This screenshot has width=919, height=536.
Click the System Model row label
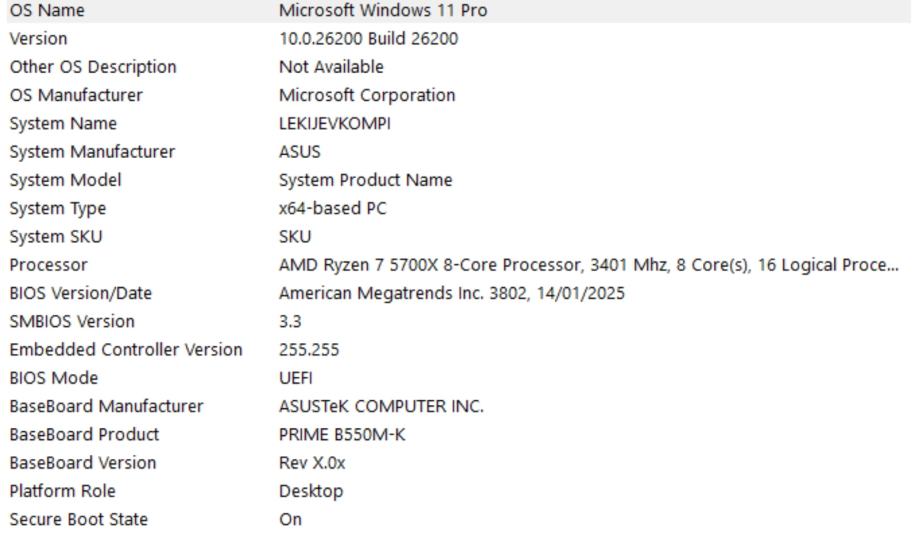pos(65,180)
